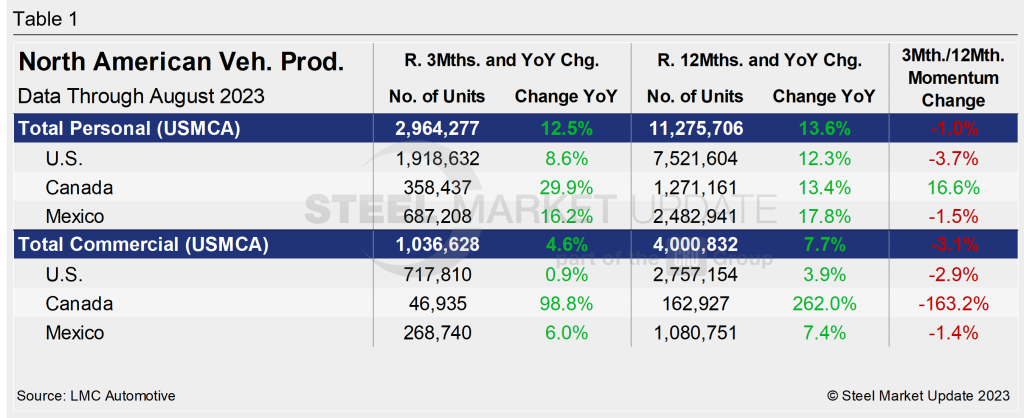Select the 262.0% Canada commercial change

click(824, 303)
